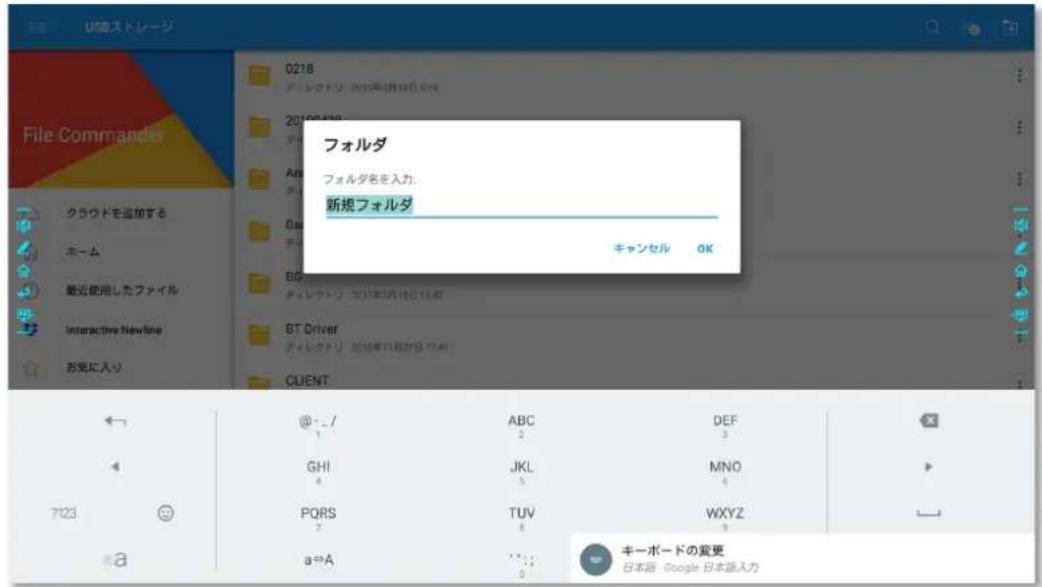The image size is (1042, 587).
Task: Toggle letter case with a⇔A key
Action: click(x=319, y=560)
